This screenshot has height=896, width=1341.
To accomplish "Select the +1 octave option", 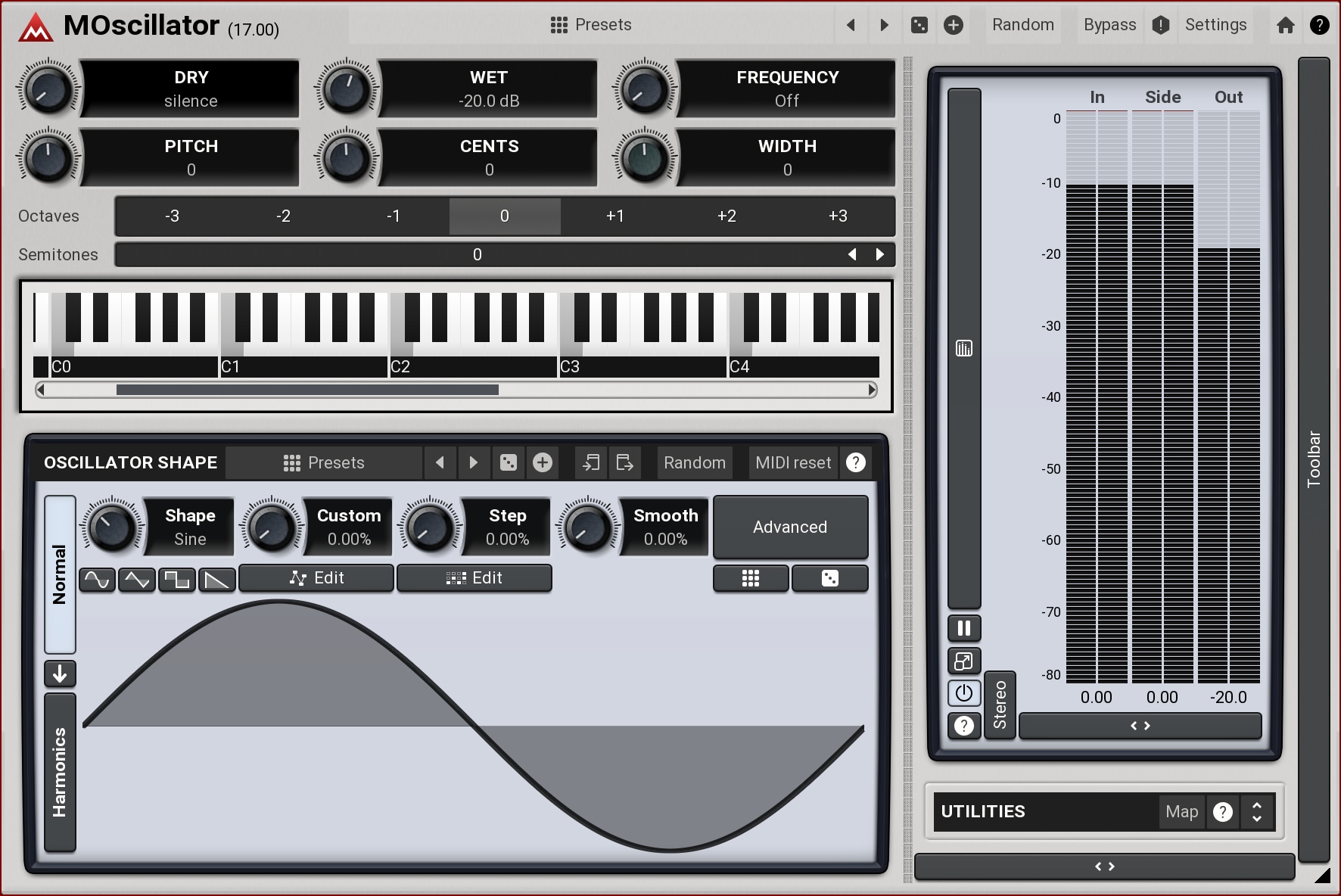I will (x=615, y=216).
